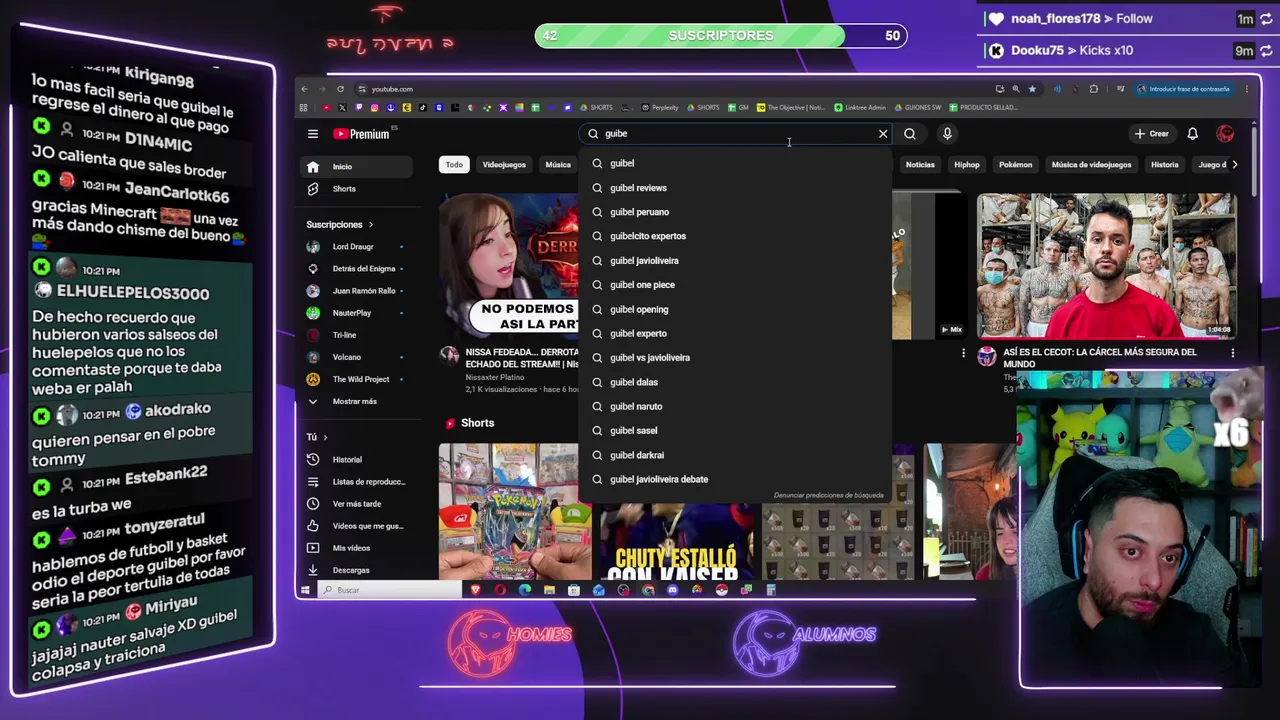Open the Windows Start button

(x=305, y=590)
